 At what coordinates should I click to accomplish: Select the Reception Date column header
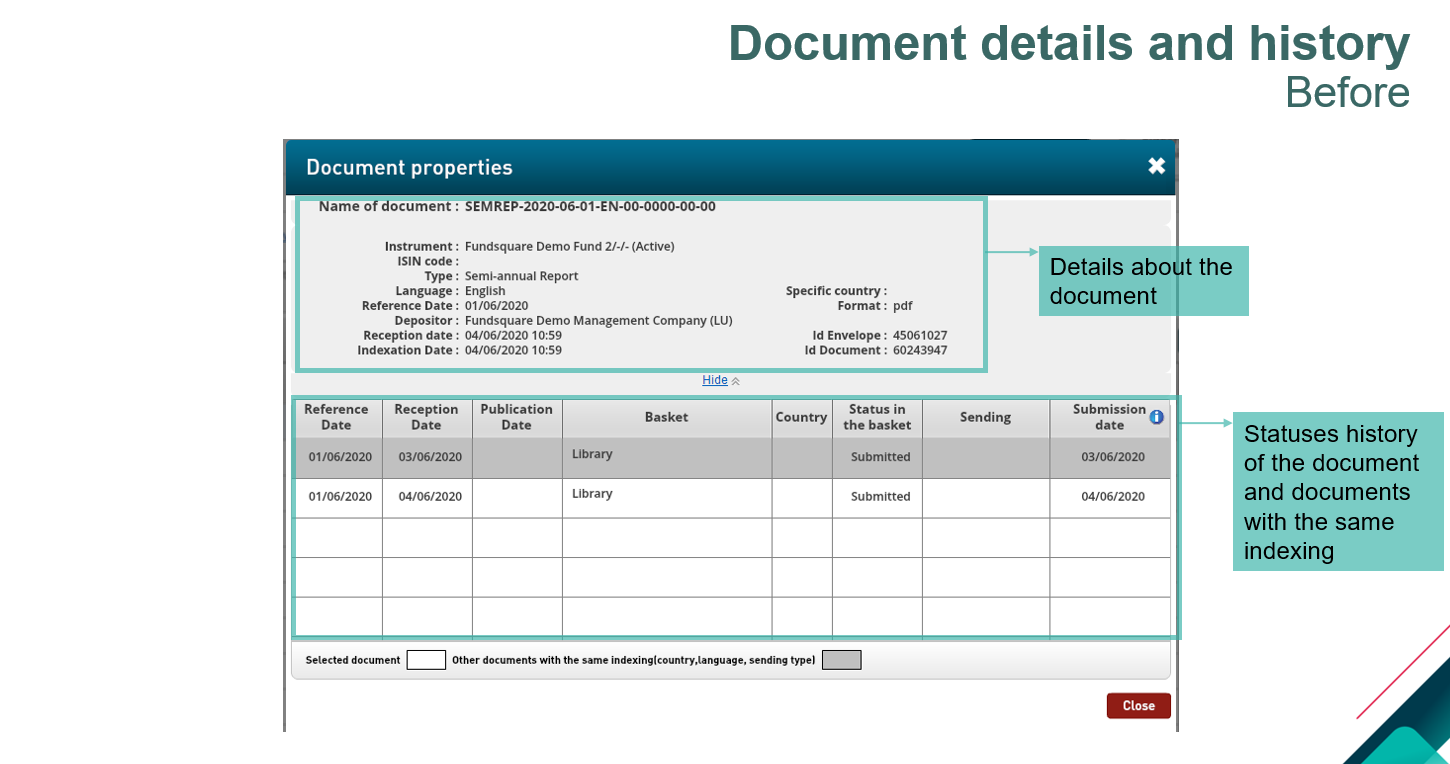[426, 417]
